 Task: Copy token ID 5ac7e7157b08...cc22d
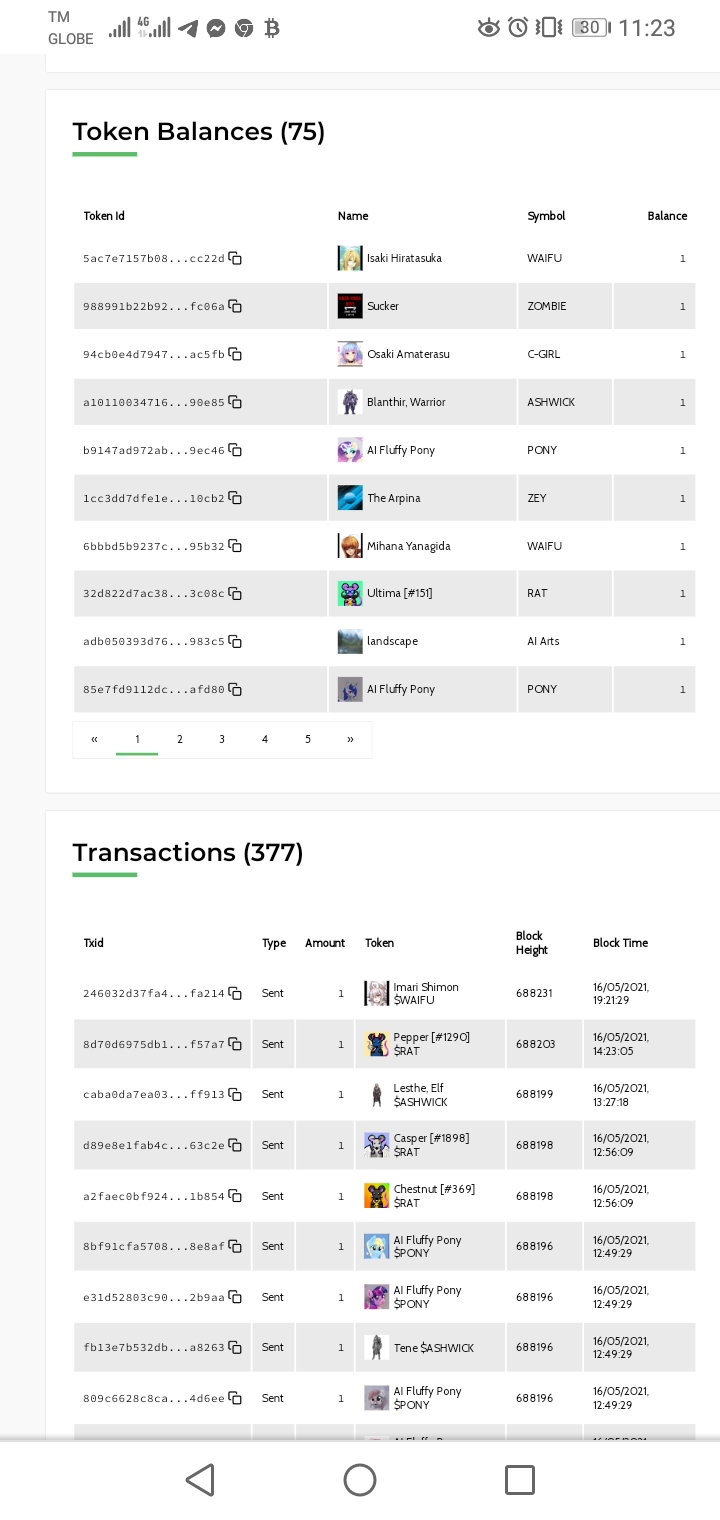[235, 258]
